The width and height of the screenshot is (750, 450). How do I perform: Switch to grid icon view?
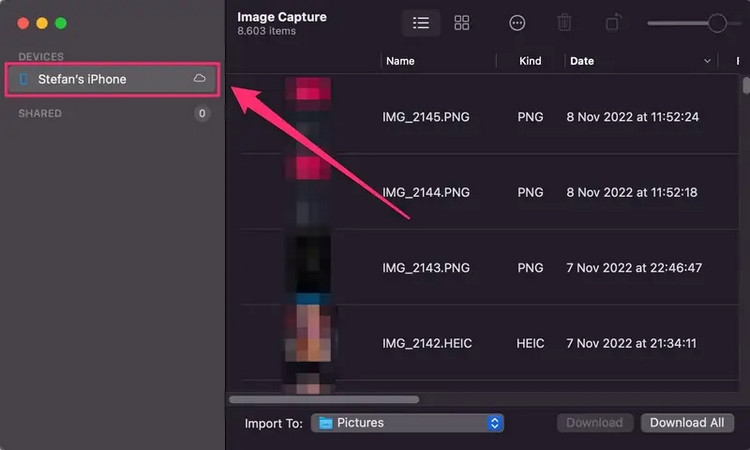tap(462, 22)
